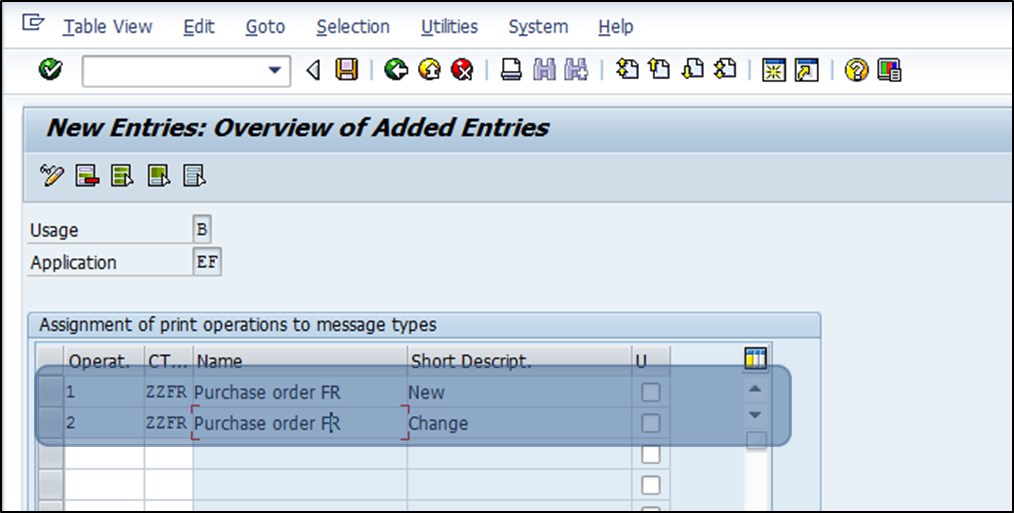Image resolution: width=1014 pixels, height=513 pixels.
Task: Click the green Enter checkmark icon
Action: point(50,69)
